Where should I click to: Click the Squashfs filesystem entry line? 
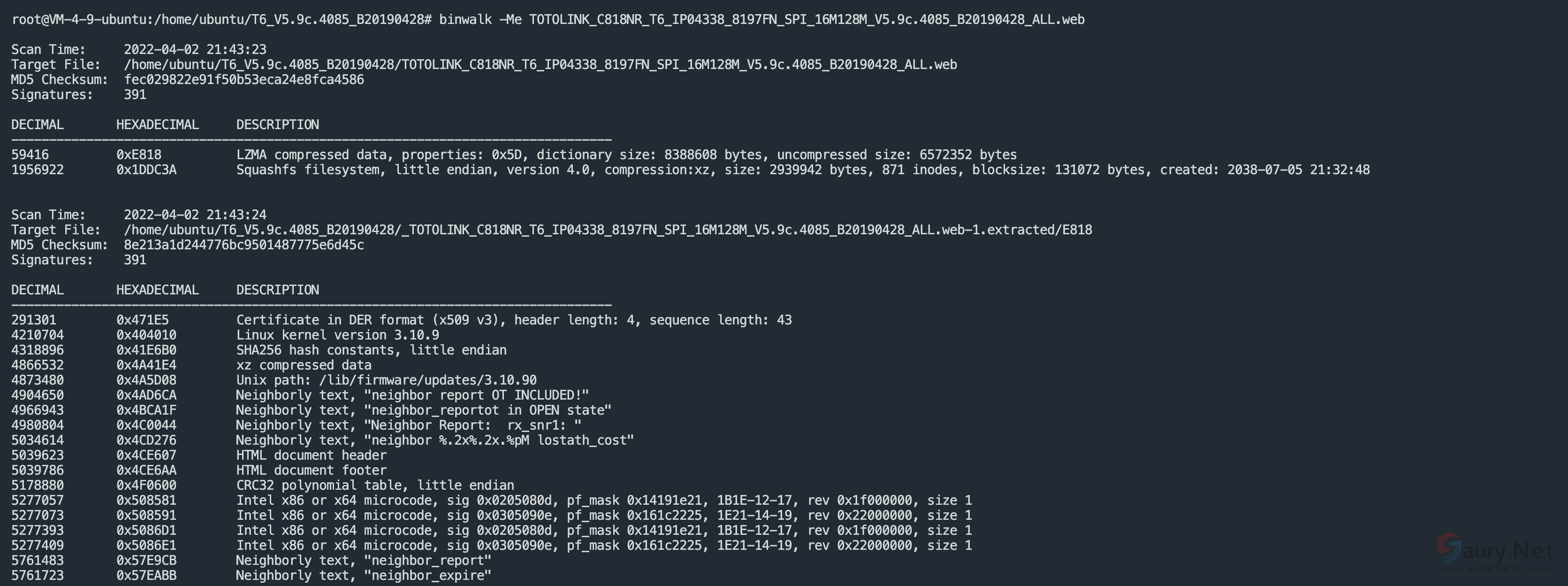point(802,170)
